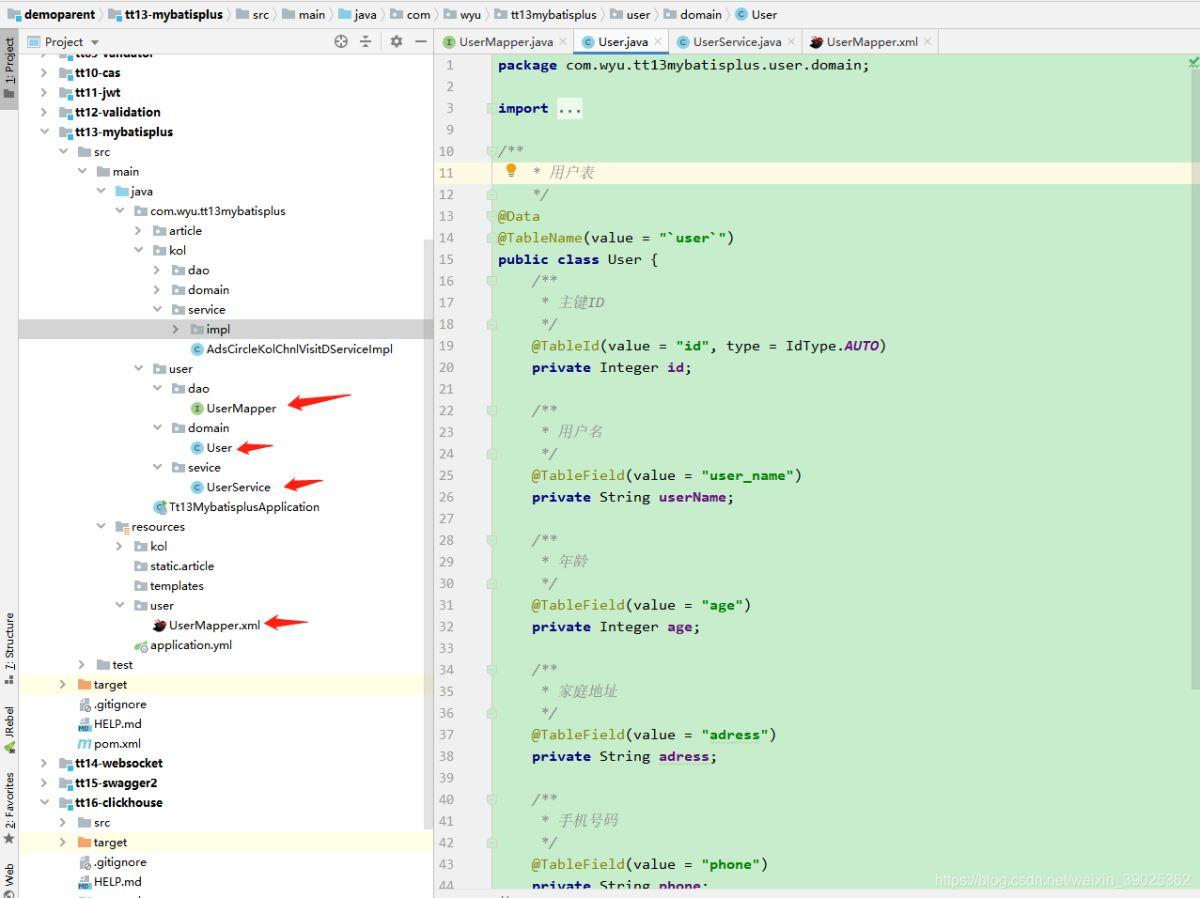Expand the target folder under tt13-mybatisplus
This screenshot has height=898, width=1200.
pos(63,685)
